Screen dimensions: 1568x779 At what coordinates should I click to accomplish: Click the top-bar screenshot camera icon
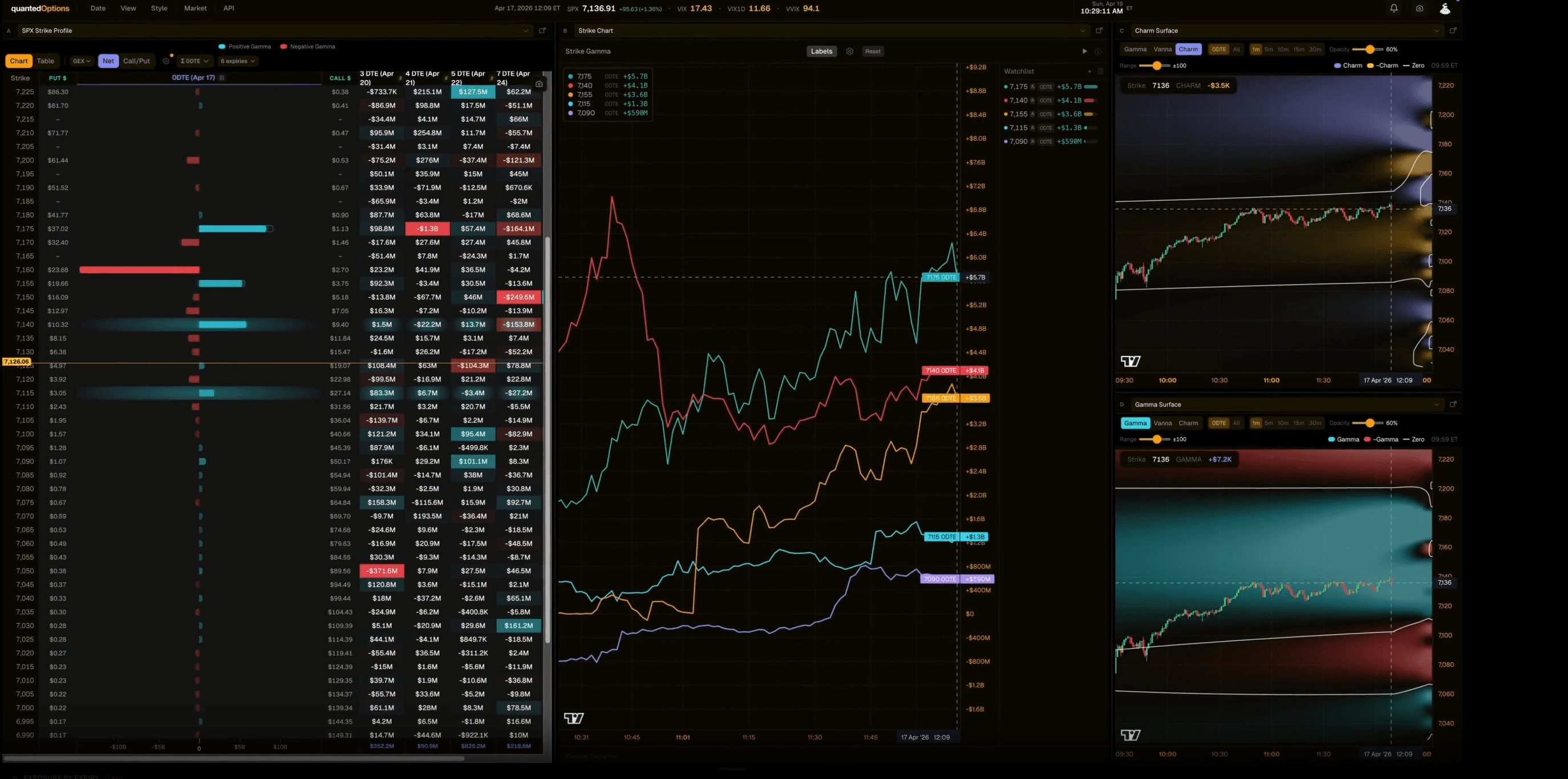coord(1420,9)
